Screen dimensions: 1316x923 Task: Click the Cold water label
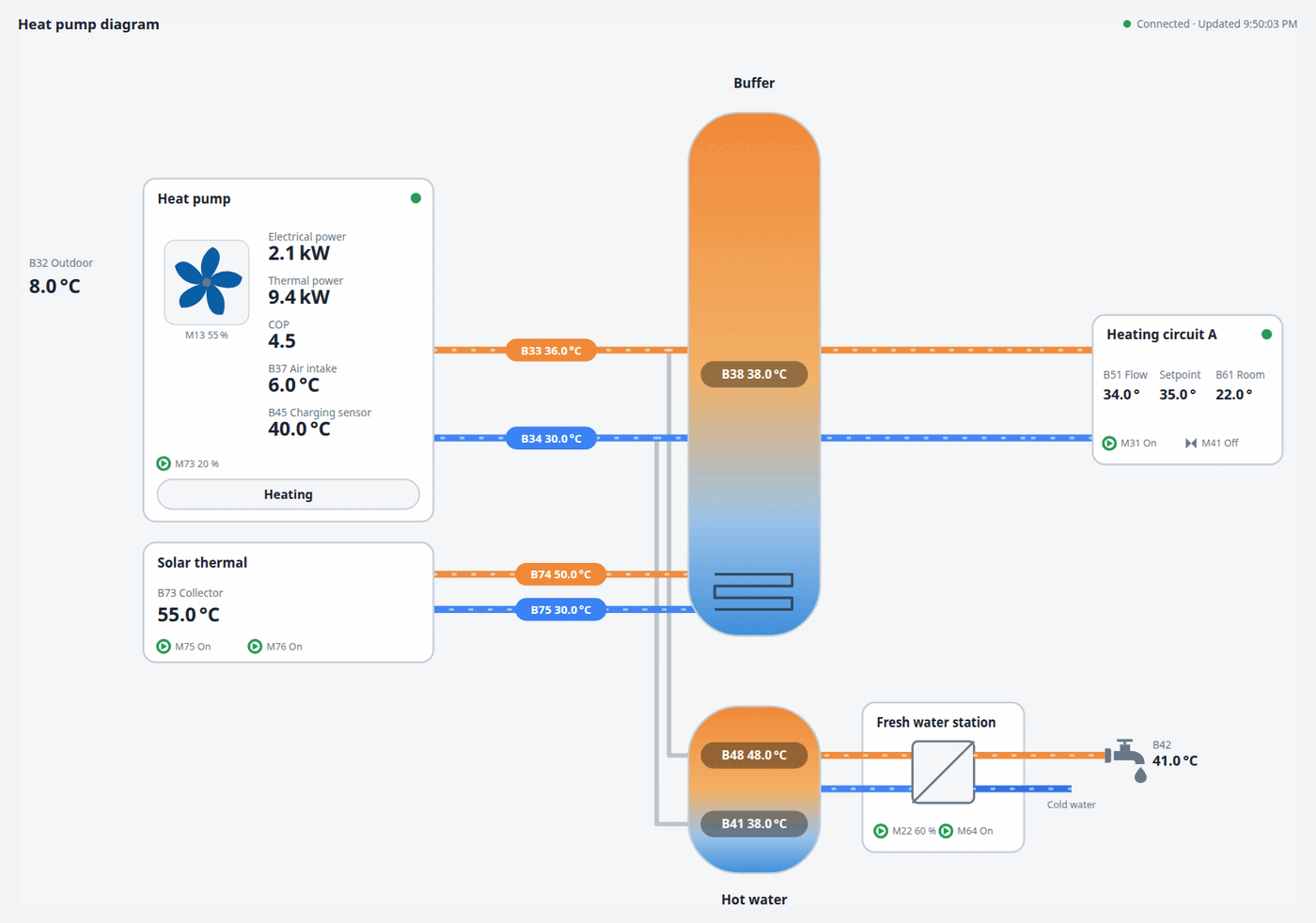[x=1072, y=805]
